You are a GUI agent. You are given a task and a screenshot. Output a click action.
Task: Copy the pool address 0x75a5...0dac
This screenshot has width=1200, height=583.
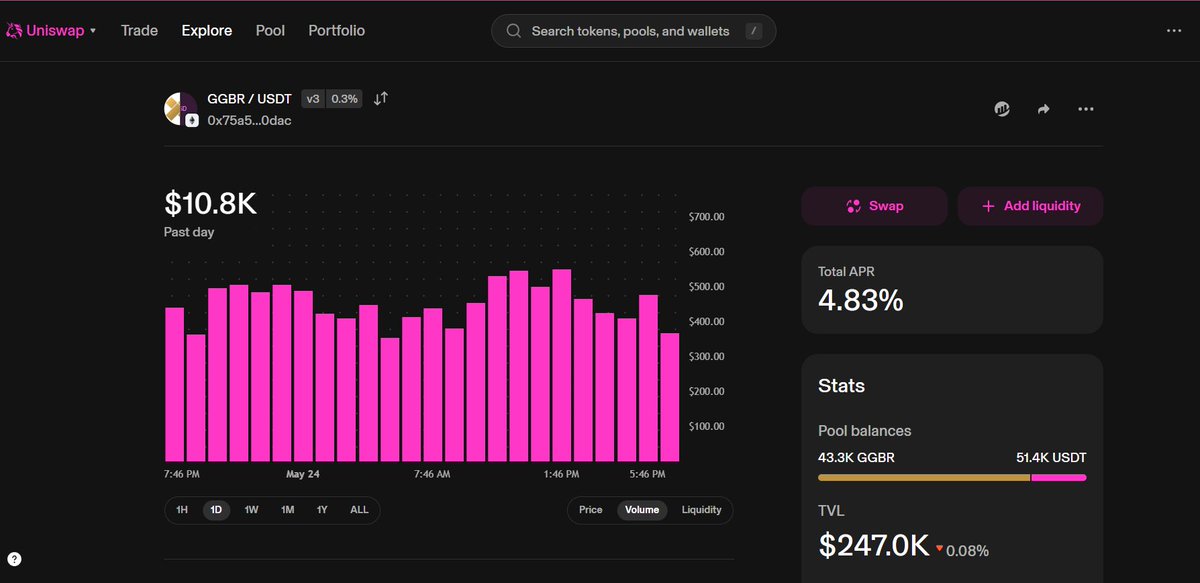point(250,120)
